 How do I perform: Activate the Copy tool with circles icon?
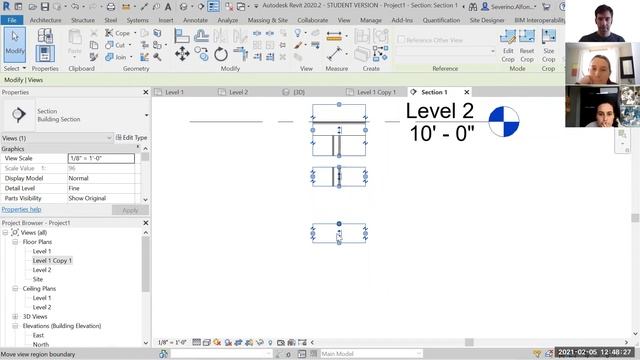coord(201,54)
